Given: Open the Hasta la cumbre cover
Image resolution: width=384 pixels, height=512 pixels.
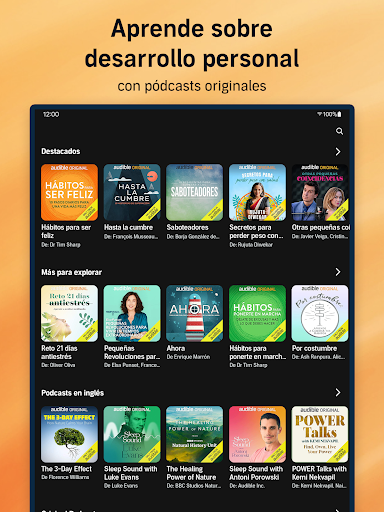Looking at the screenshot, I should (132, 192).
